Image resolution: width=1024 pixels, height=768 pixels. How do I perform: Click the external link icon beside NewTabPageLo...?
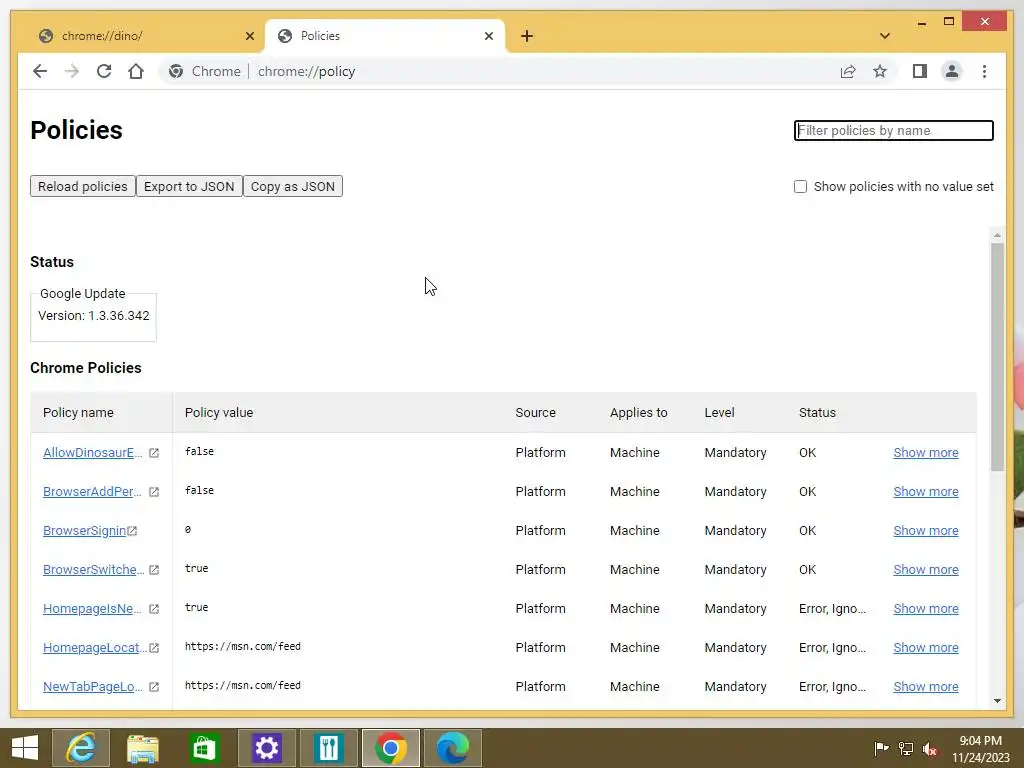[154, 687]
